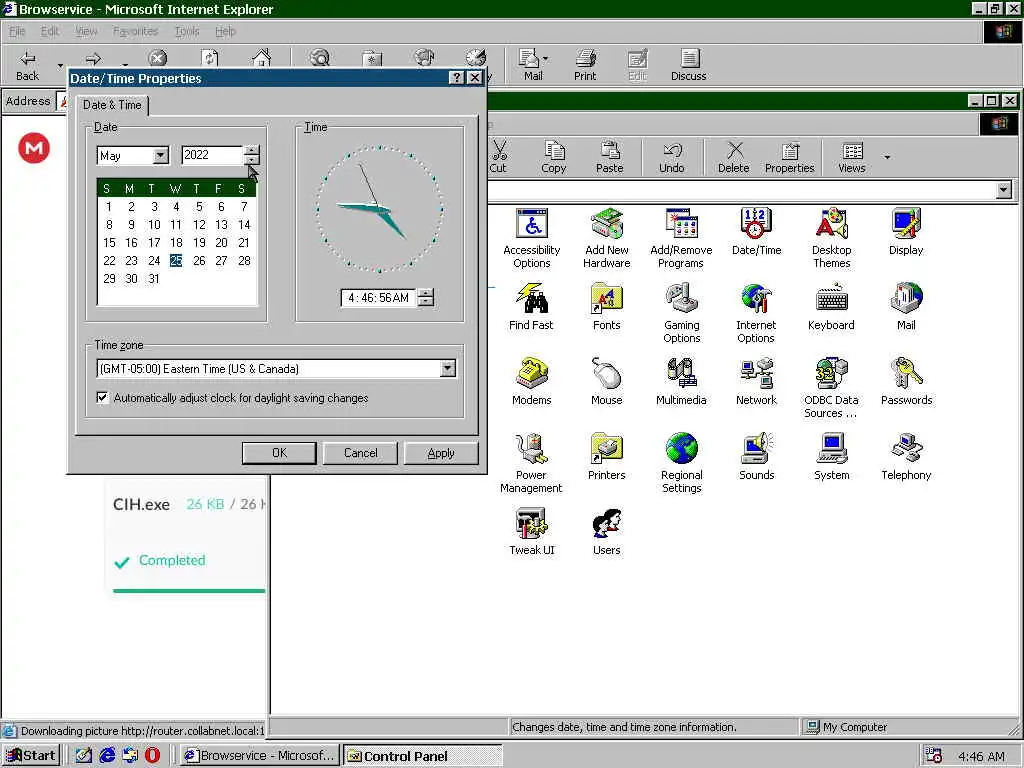Click Undo in Control Panel toolbar

[671, 157]
